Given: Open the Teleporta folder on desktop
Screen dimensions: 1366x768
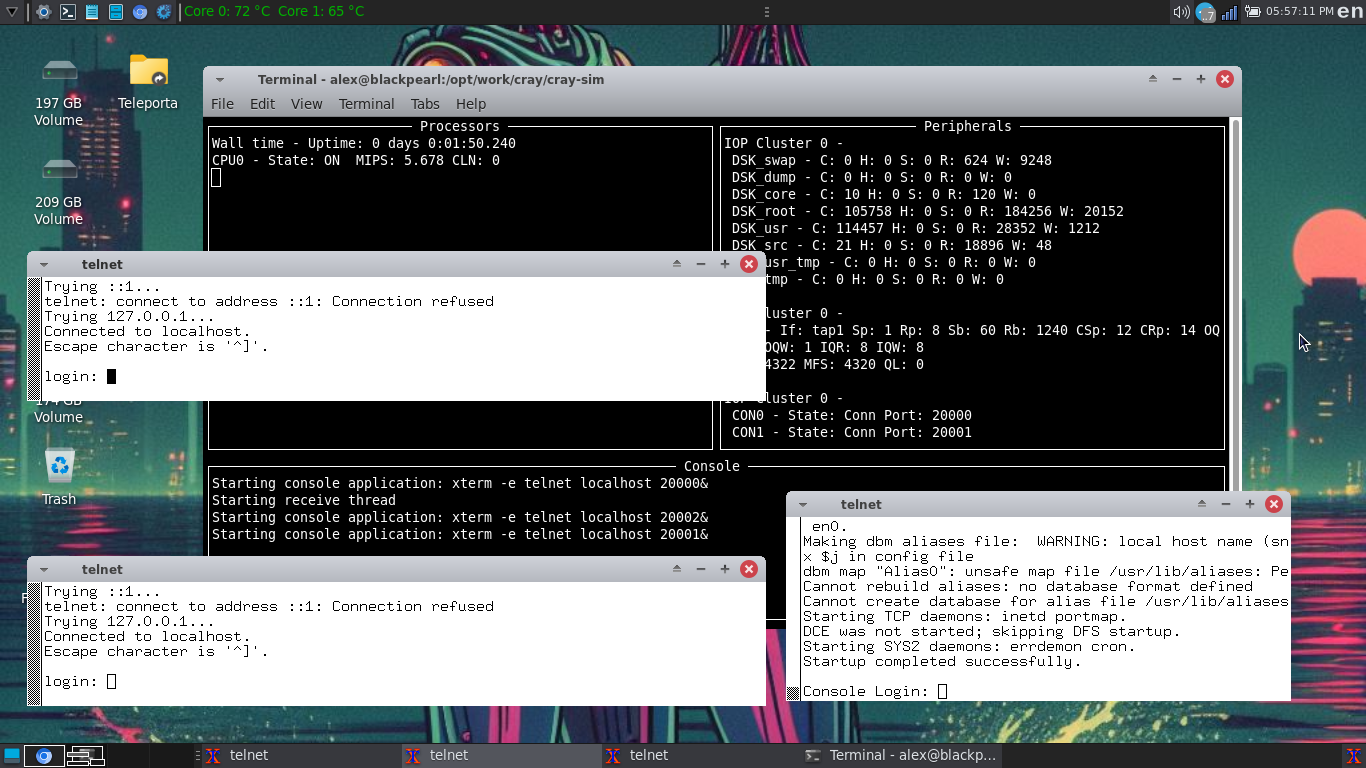Looking at the screenshot, I should coord(148,82).
